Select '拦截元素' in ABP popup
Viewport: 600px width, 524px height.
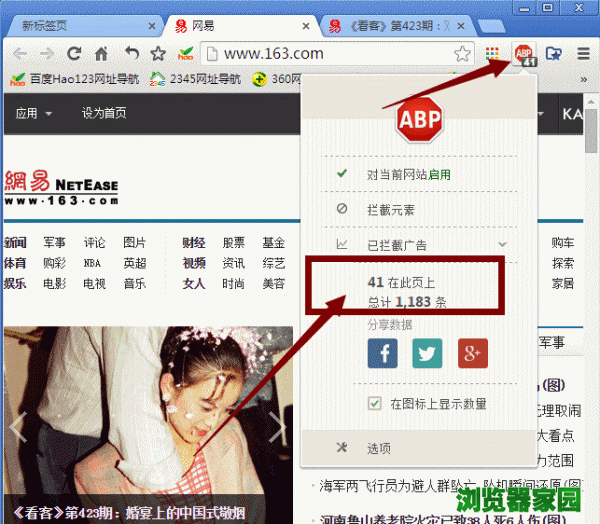click(x=390, y=209)
